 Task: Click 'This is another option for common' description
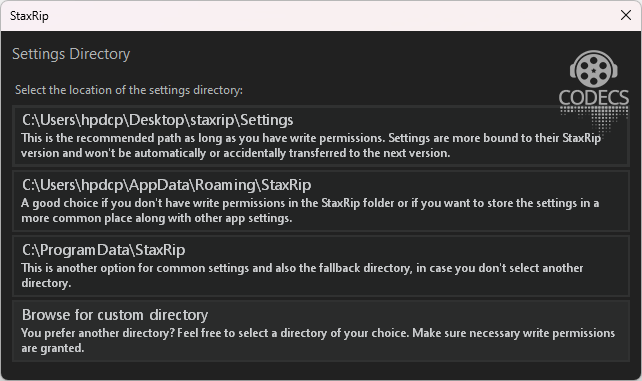click(302, 268)
